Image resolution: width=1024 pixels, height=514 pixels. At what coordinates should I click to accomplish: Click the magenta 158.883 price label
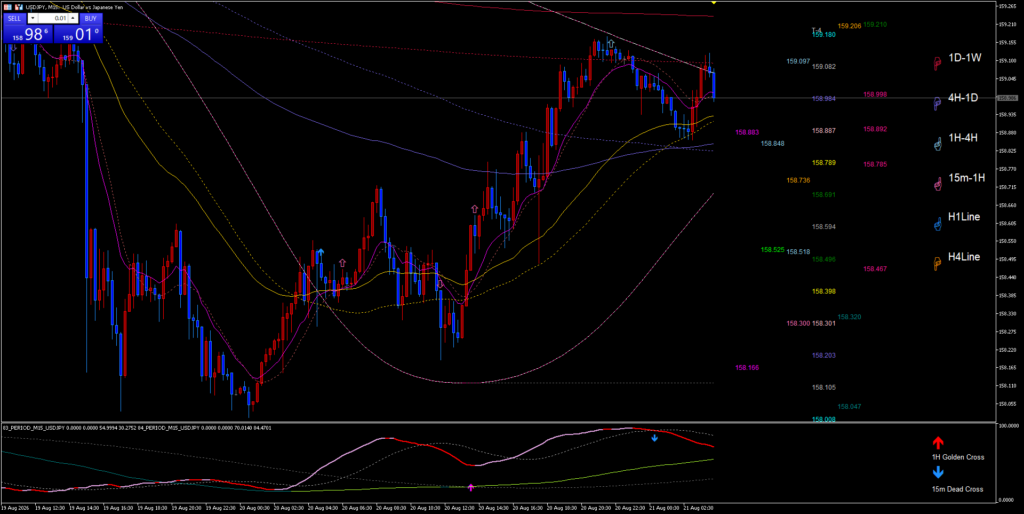(747, 132)
